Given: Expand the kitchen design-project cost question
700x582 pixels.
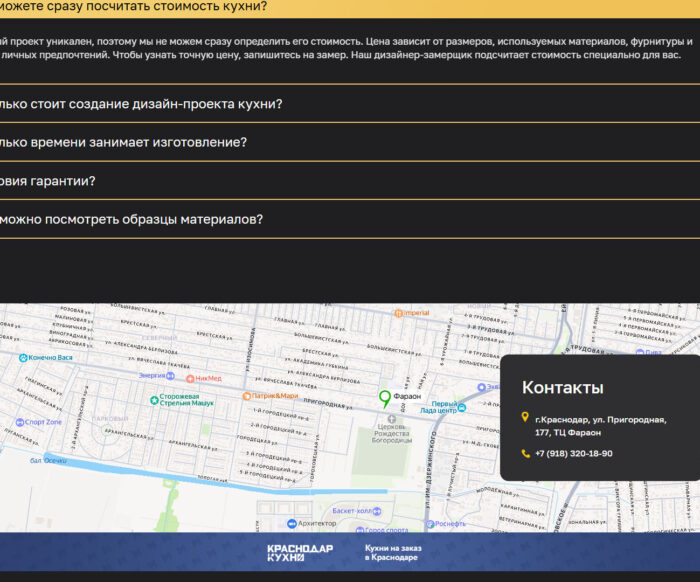Looking at the screenshot, I should click(140, 104).
